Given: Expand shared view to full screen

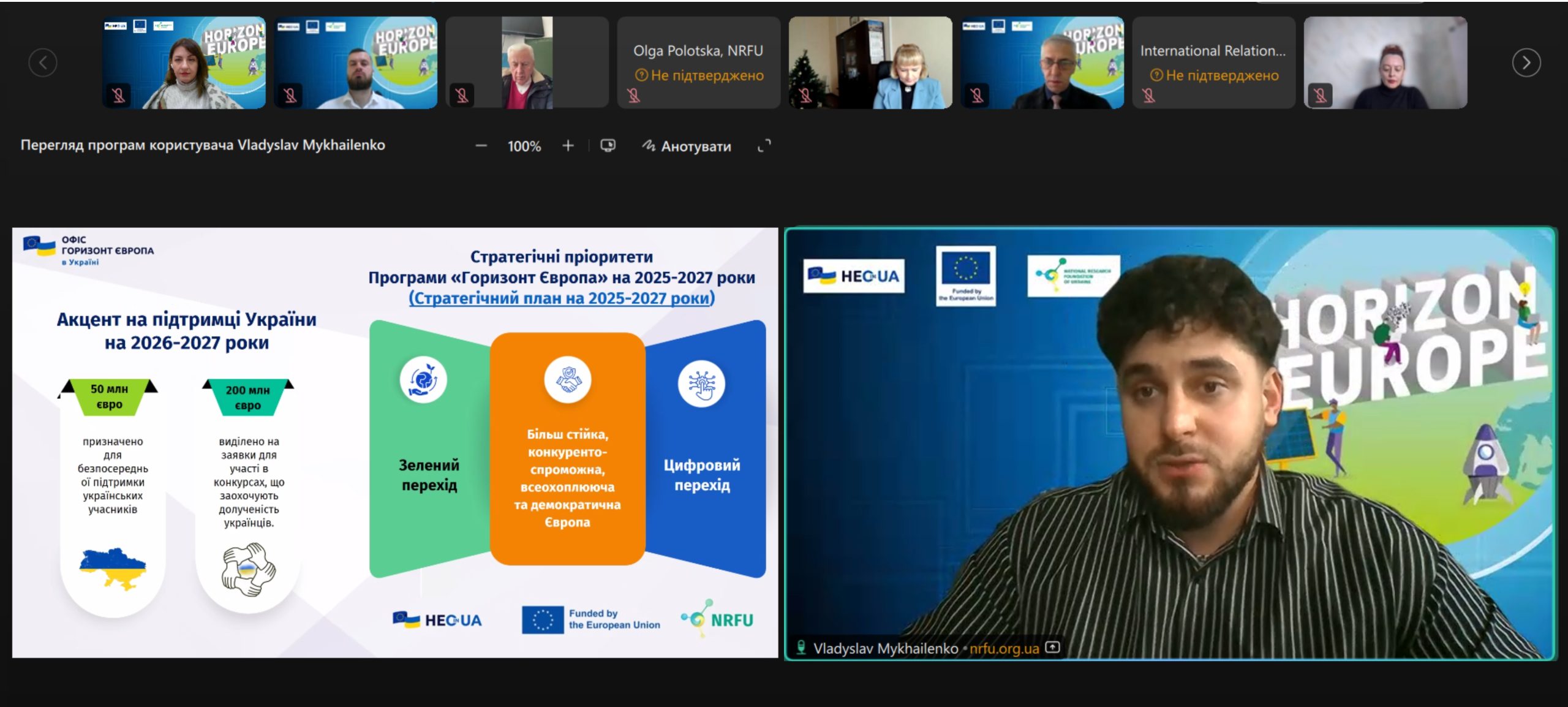Looking at the screenshot, I should coord(764,146).
